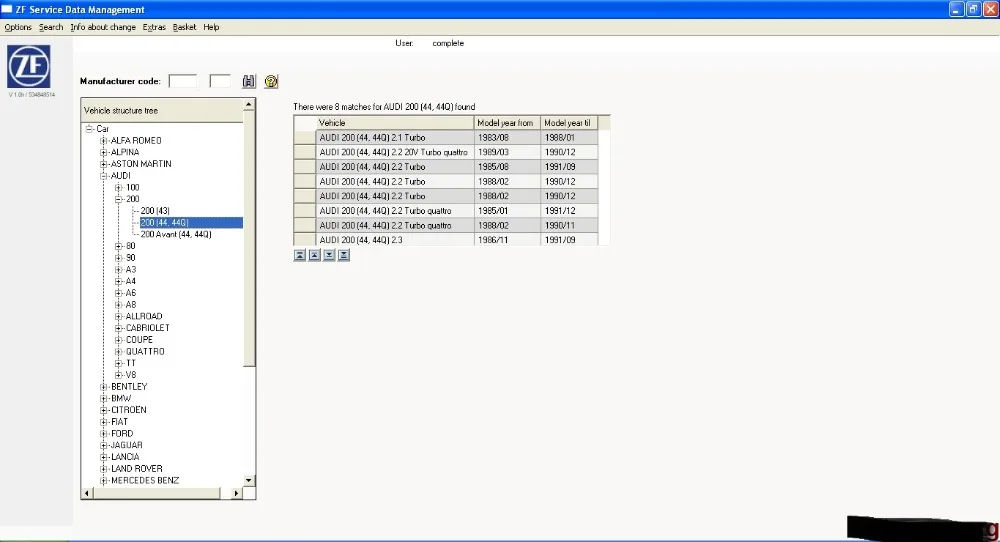The height and width of the screenshot is (542, 1000).
Task: Move up one result with up arrow button
Action: point(314,255)
